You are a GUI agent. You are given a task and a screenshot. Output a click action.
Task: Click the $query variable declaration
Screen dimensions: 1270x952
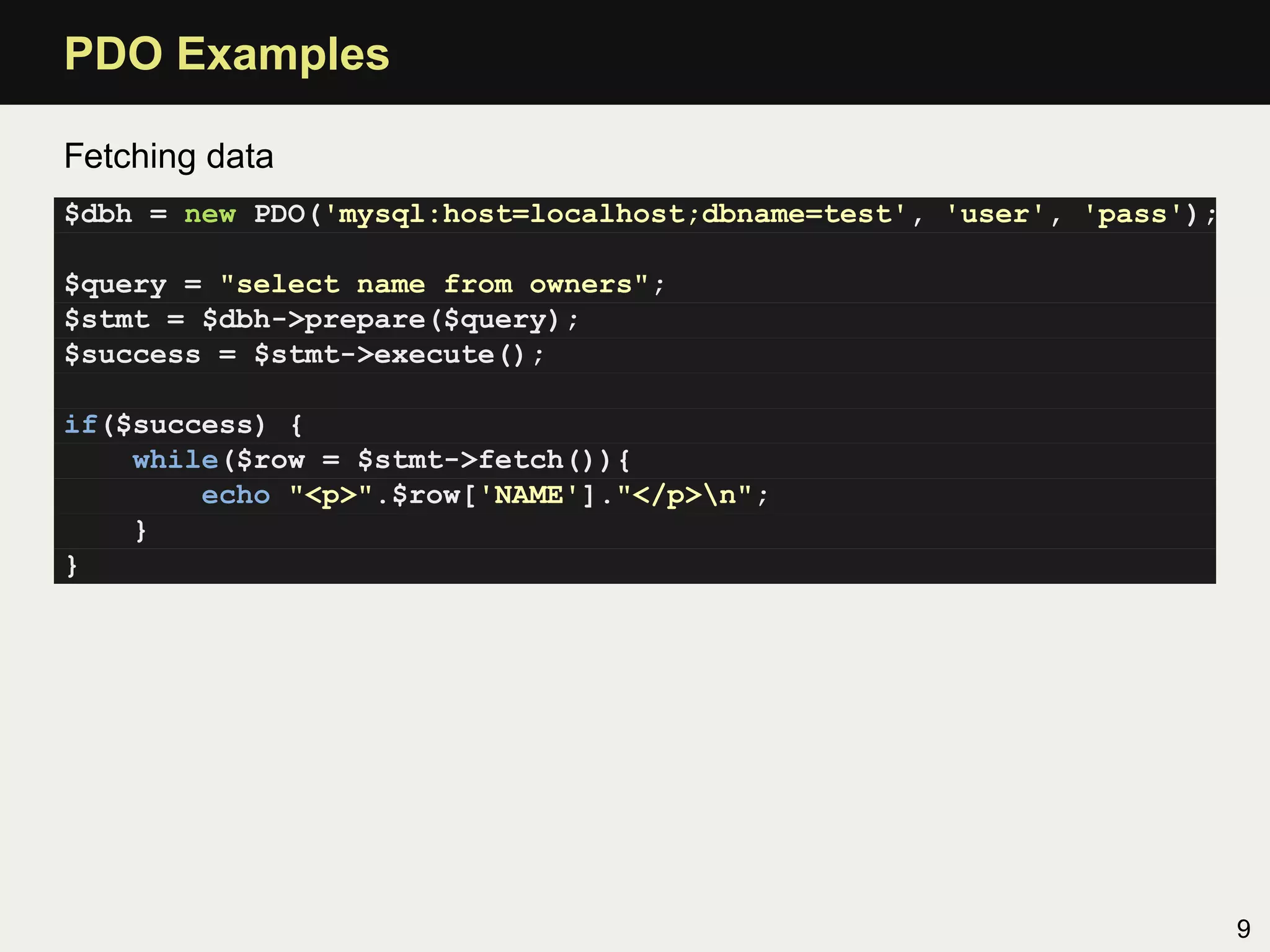click(116, 284)
